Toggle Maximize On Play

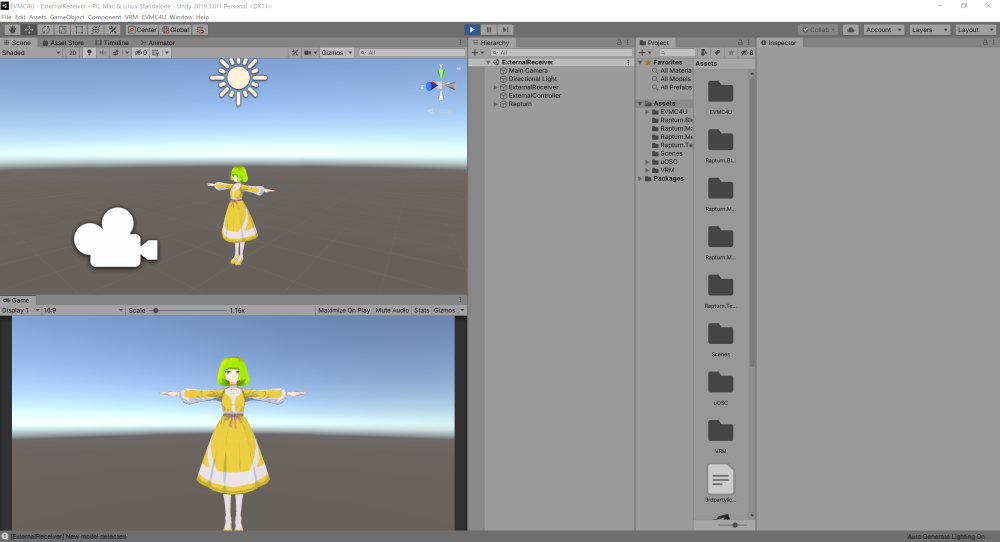pyautogui.click(x=344, y=310)
